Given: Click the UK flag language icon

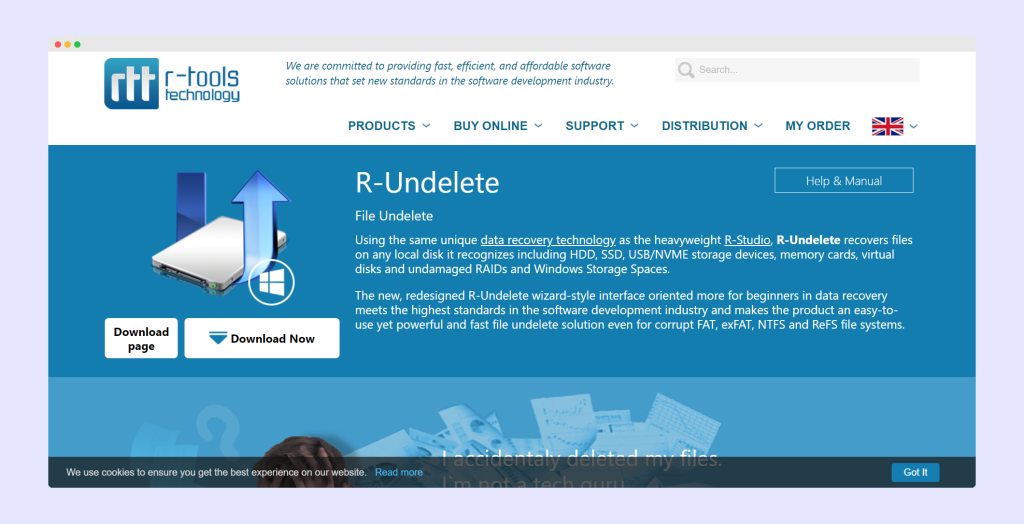Looking at the screenshot, I should click(x=888, y=126).
